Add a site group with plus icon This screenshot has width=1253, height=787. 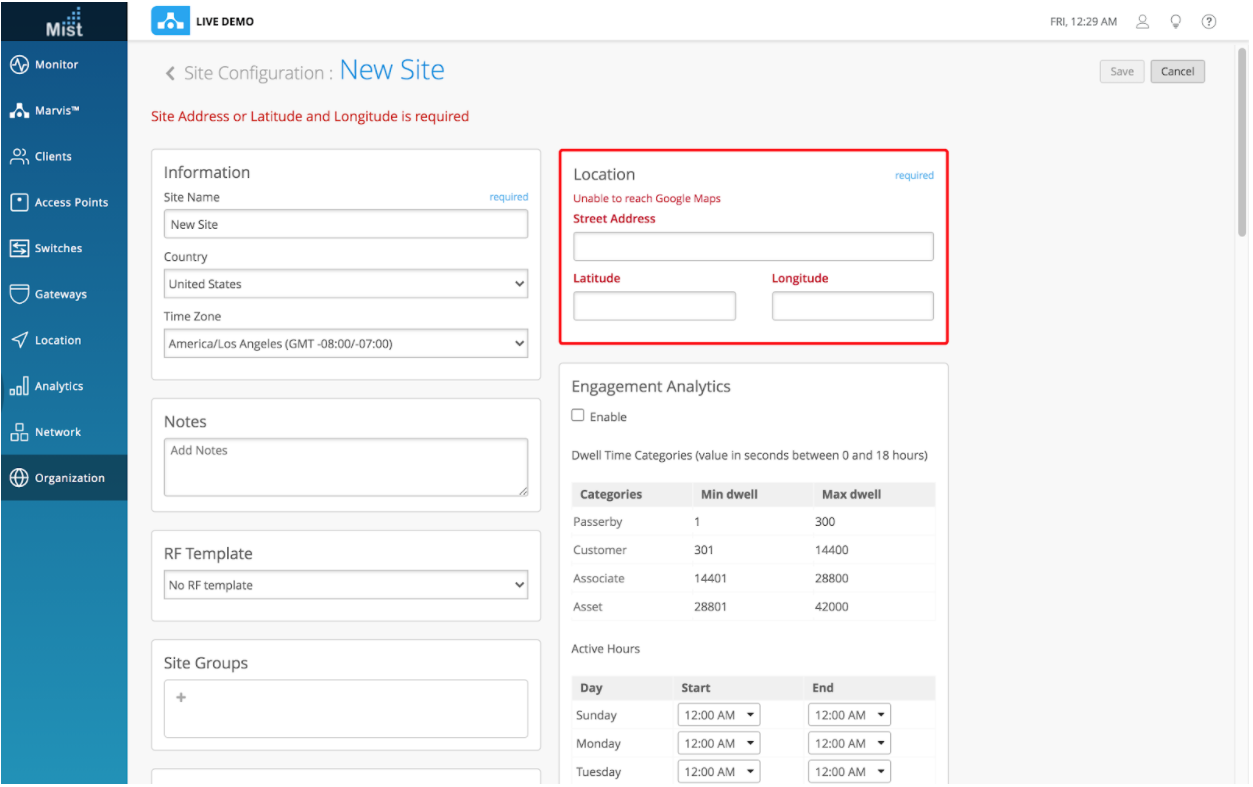(181, 698)
